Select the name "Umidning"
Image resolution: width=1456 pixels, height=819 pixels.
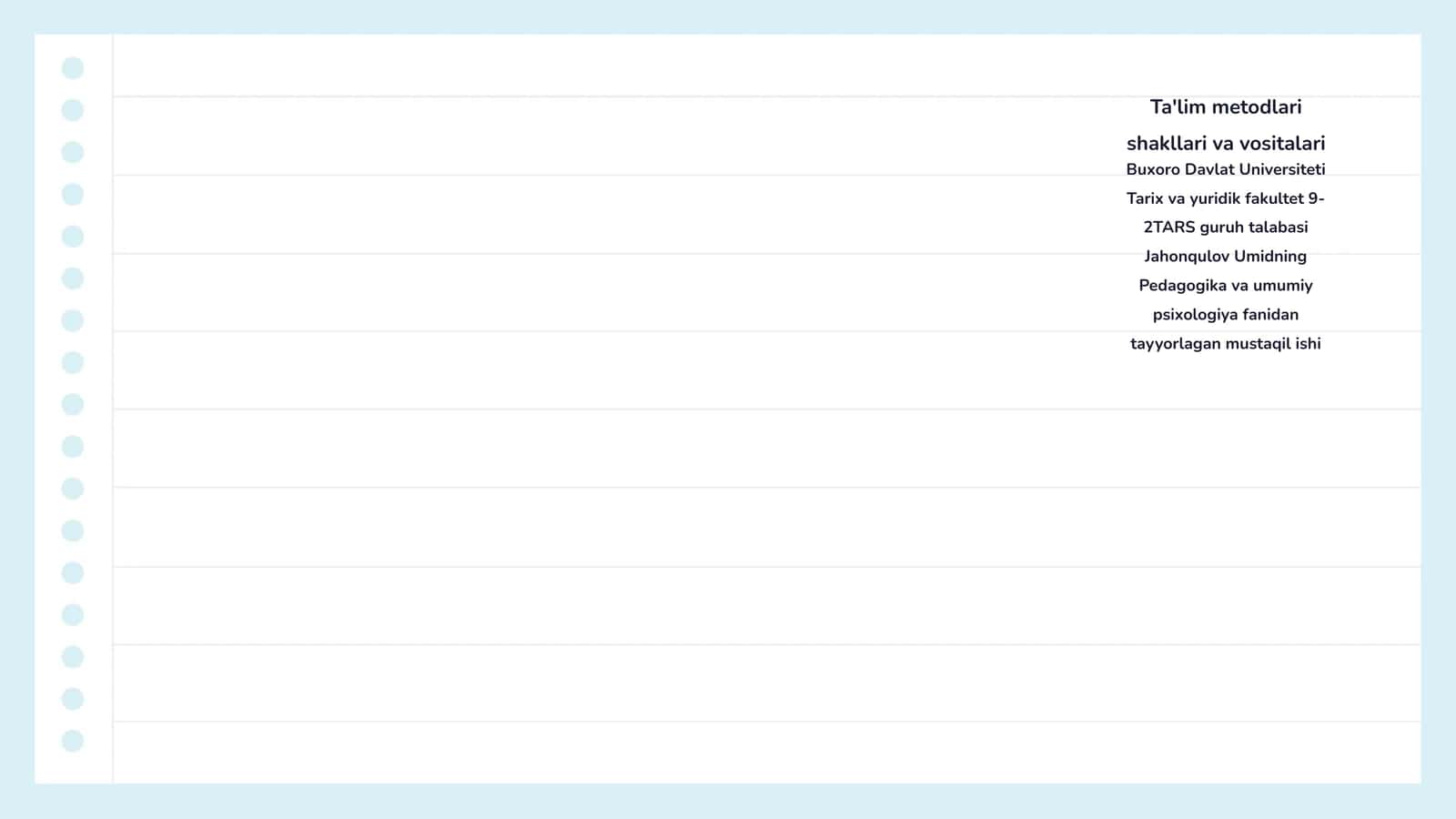pyautogui.click(x=1270, y=257)
